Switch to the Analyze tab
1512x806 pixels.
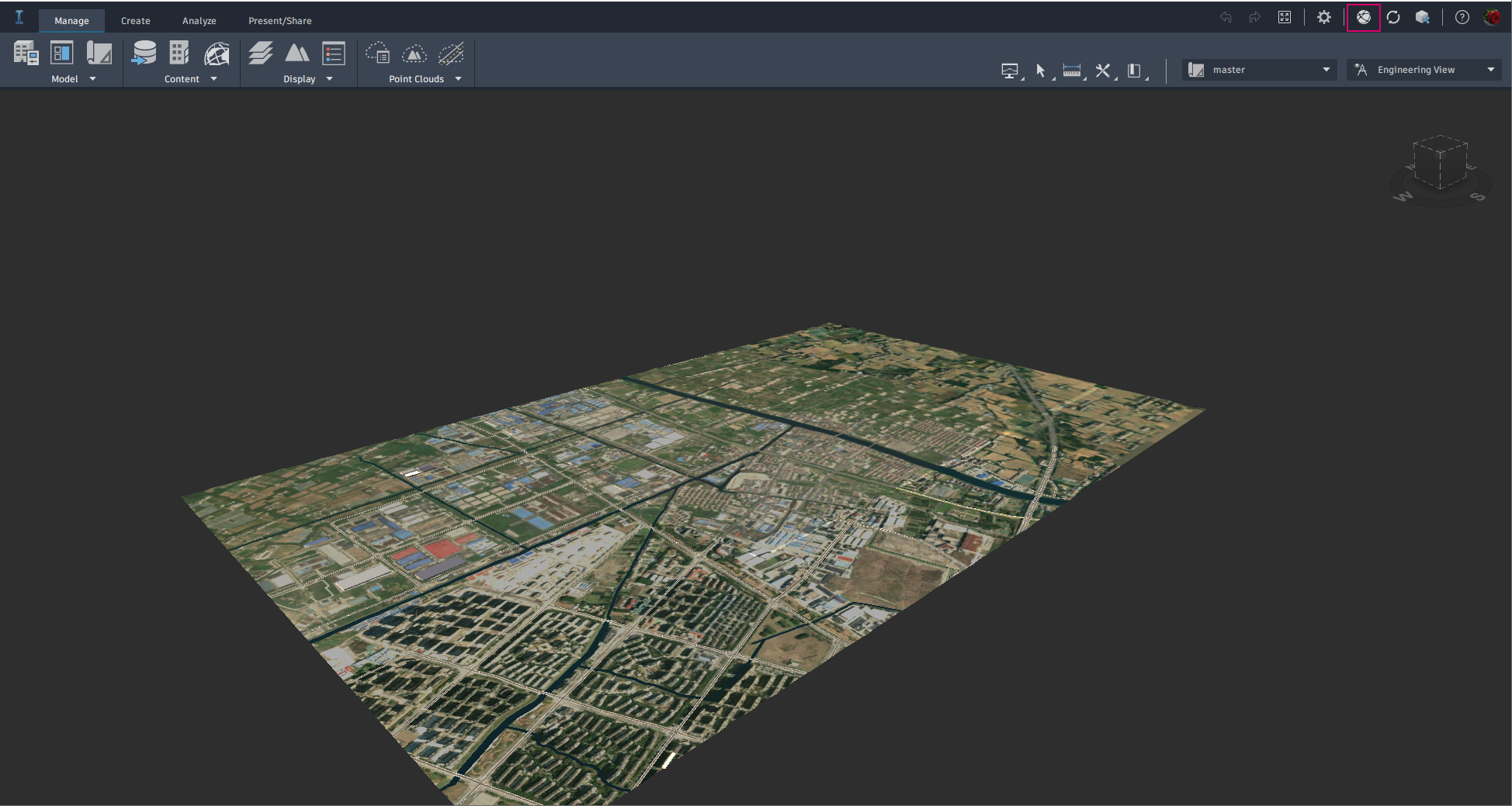(199, 21)
